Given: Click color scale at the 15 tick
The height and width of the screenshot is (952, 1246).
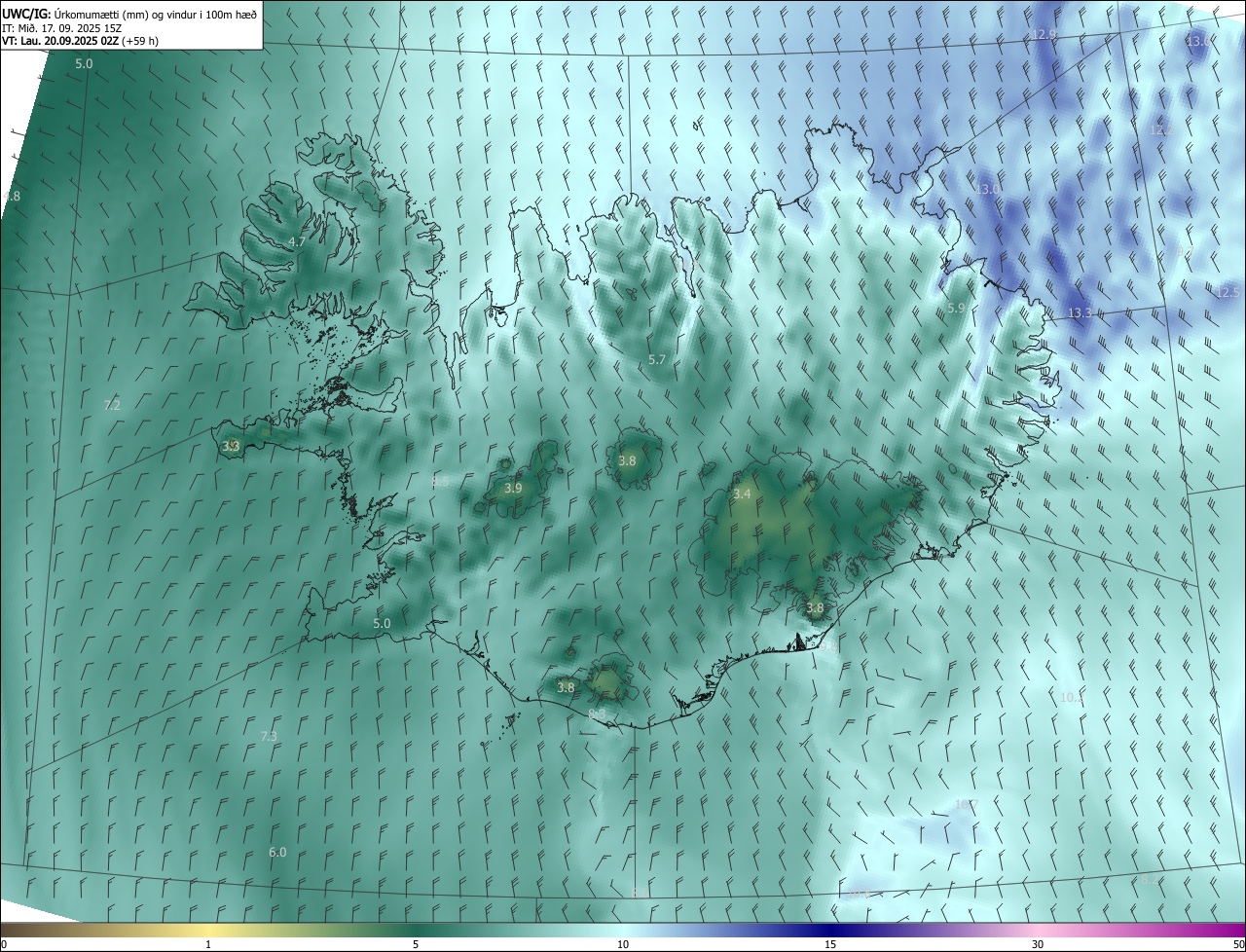Looking at the screenshot, I should tap(830, 944).
